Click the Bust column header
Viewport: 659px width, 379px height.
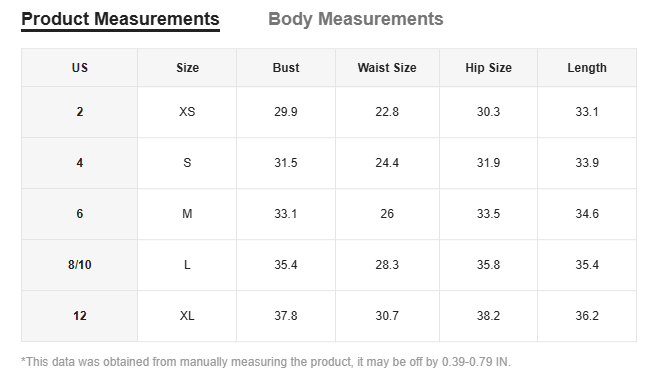pyautogui.click(x=286, y=68)
